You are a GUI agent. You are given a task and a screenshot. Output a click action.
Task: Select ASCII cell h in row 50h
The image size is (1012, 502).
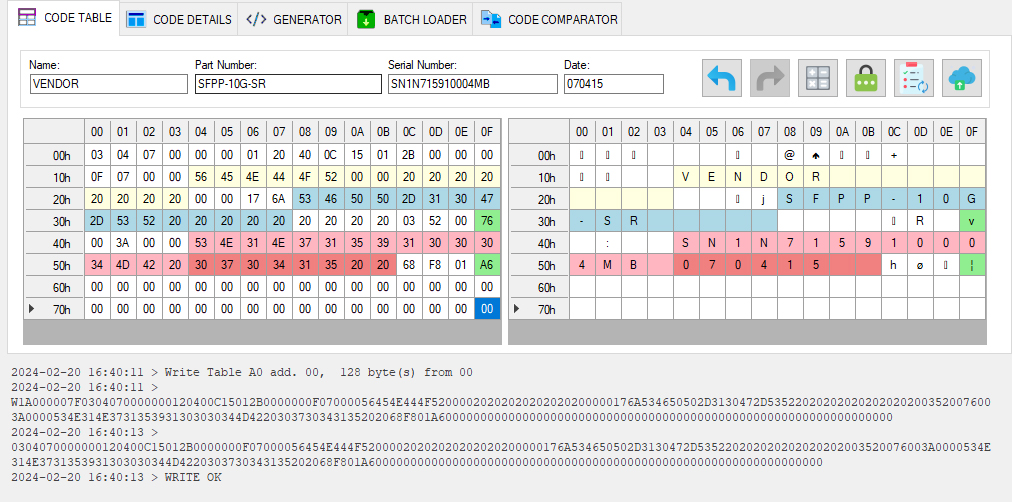[894, 265]
